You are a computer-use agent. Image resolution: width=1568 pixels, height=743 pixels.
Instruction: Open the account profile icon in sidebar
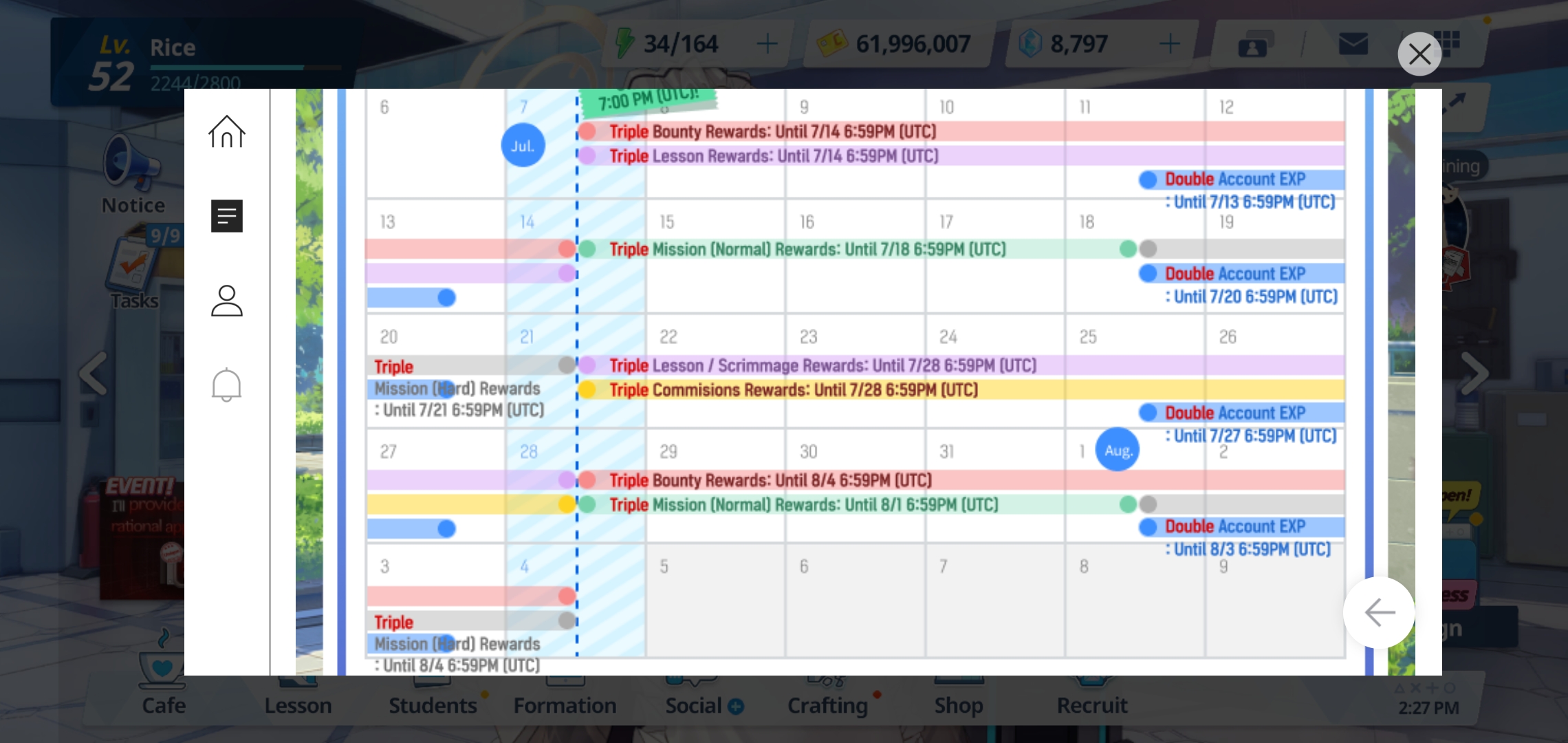click(x=227, y=301)
